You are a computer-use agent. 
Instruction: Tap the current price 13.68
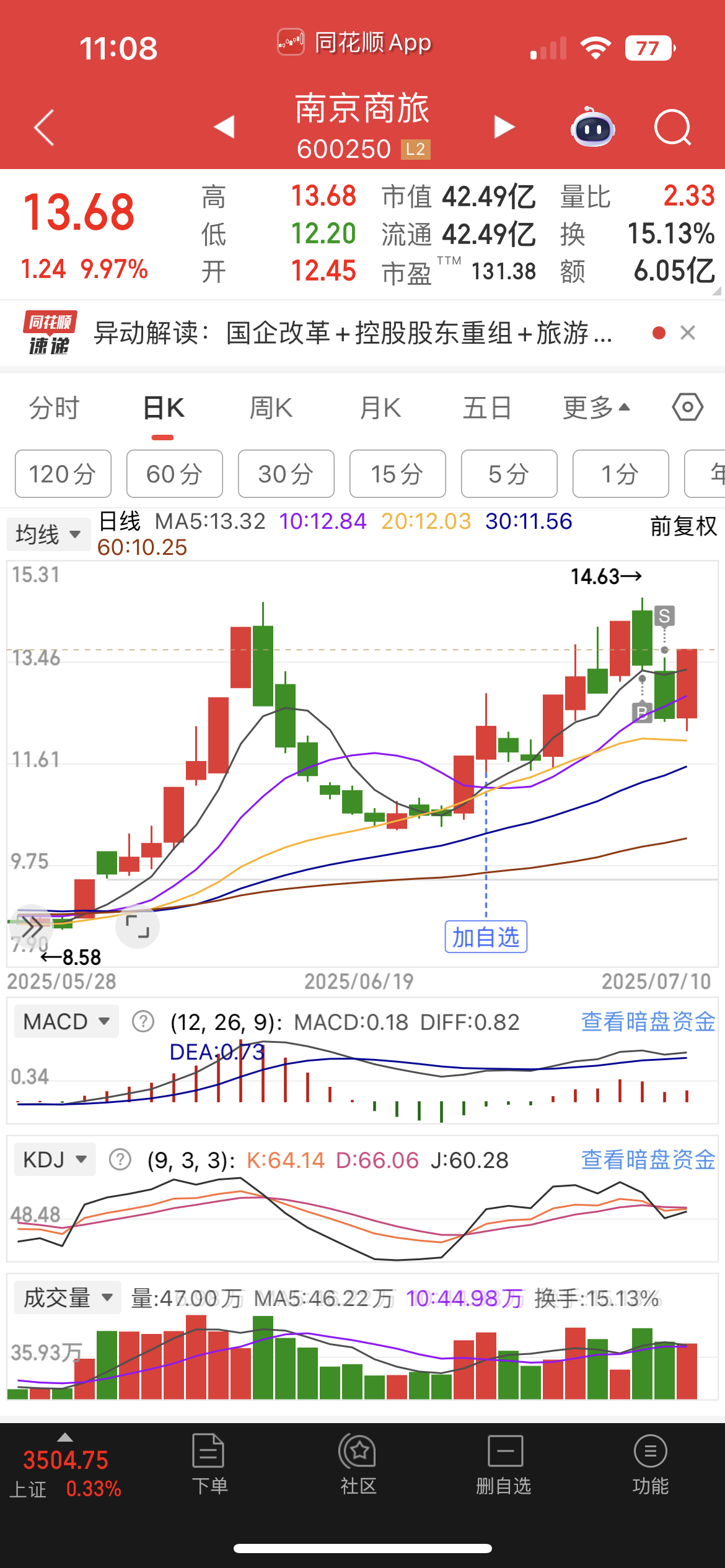pos(79,212)
